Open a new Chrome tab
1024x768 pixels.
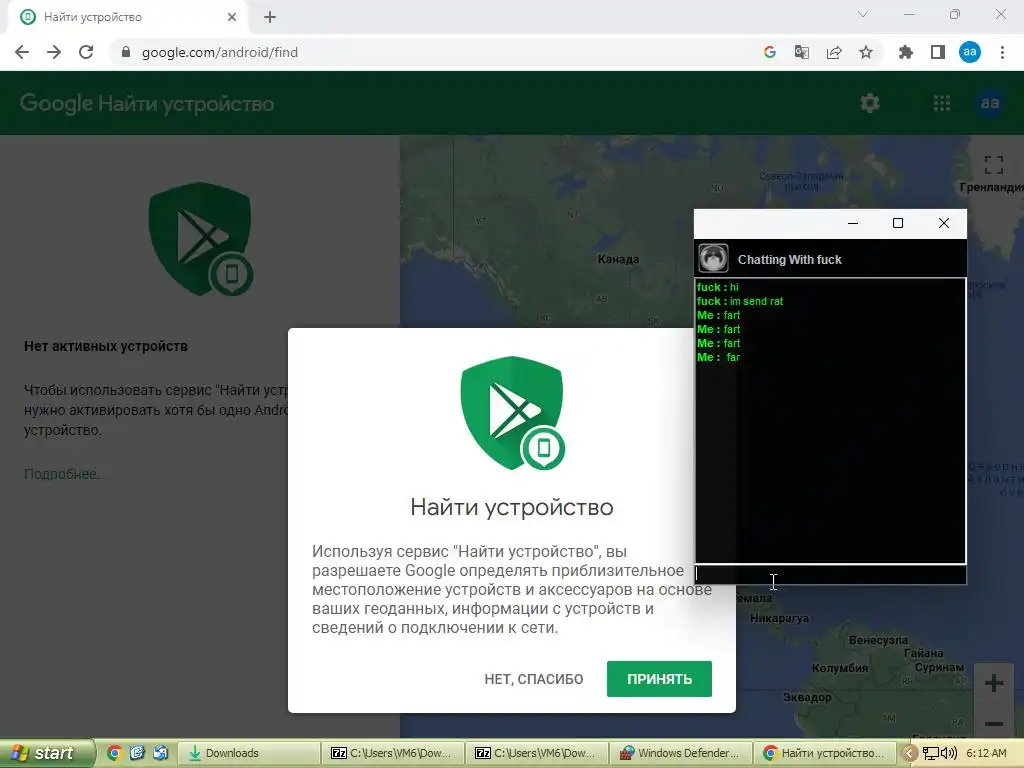coord(270,17)
